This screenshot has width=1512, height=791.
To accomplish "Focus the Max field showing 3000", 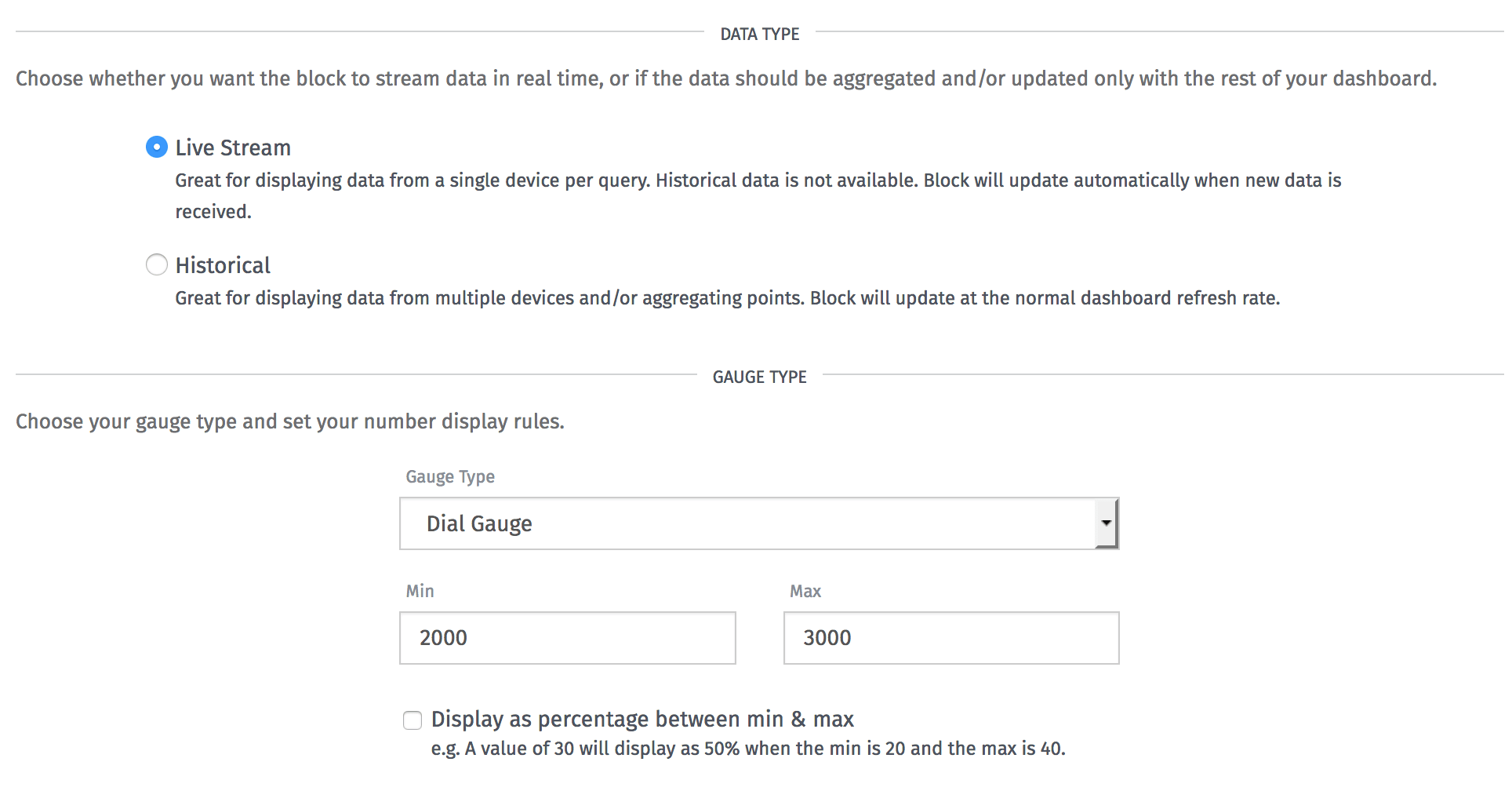I will 951,638.
